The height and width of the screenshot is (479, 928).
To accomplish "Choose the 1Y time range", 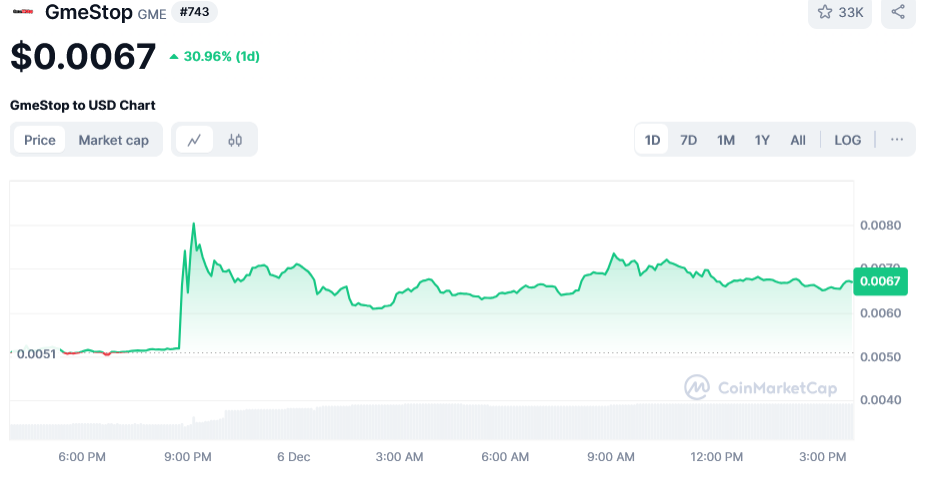I will [762, 140].
